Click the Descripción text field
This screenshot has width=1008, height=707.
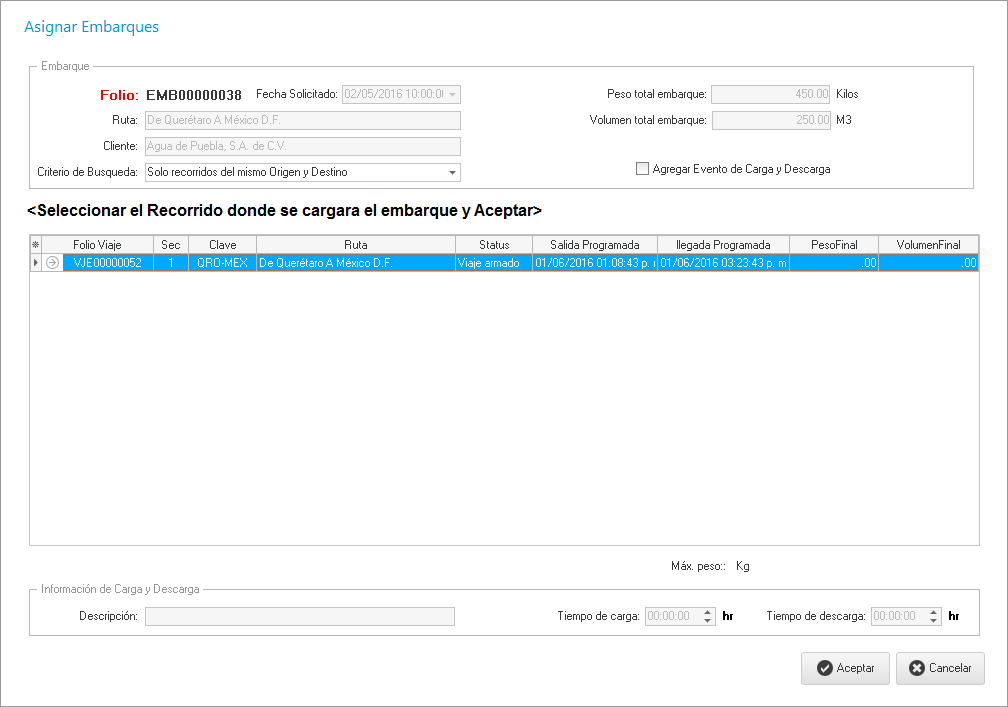pyautogui.click(x=299, y=616)
